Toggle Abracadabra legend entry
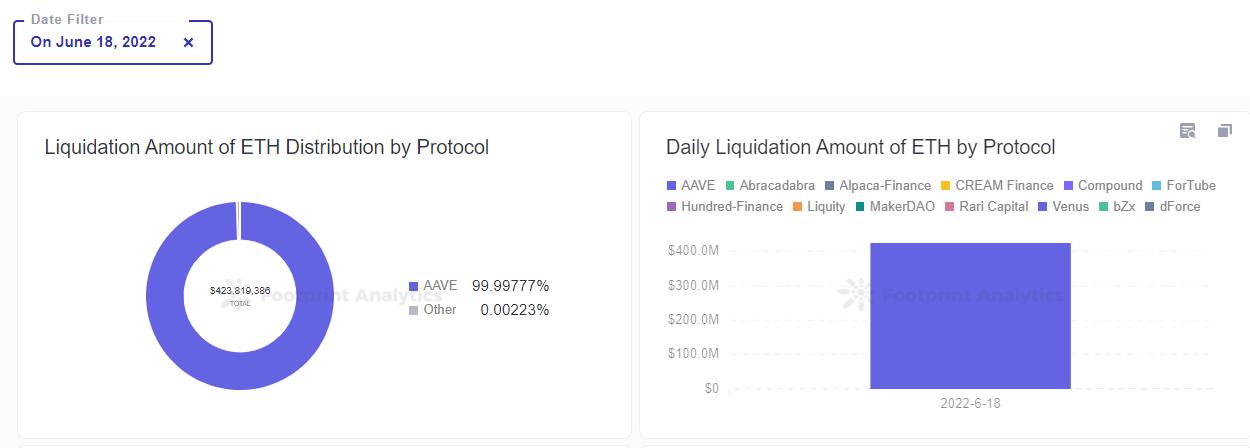Viewport: 1250px width, 448px height. click(769, 186)
